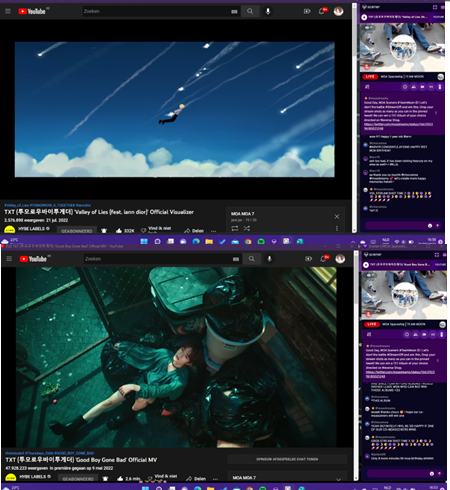Click YOUTUBE service tag in bottom Scener sidebar

tap(440, 265)
